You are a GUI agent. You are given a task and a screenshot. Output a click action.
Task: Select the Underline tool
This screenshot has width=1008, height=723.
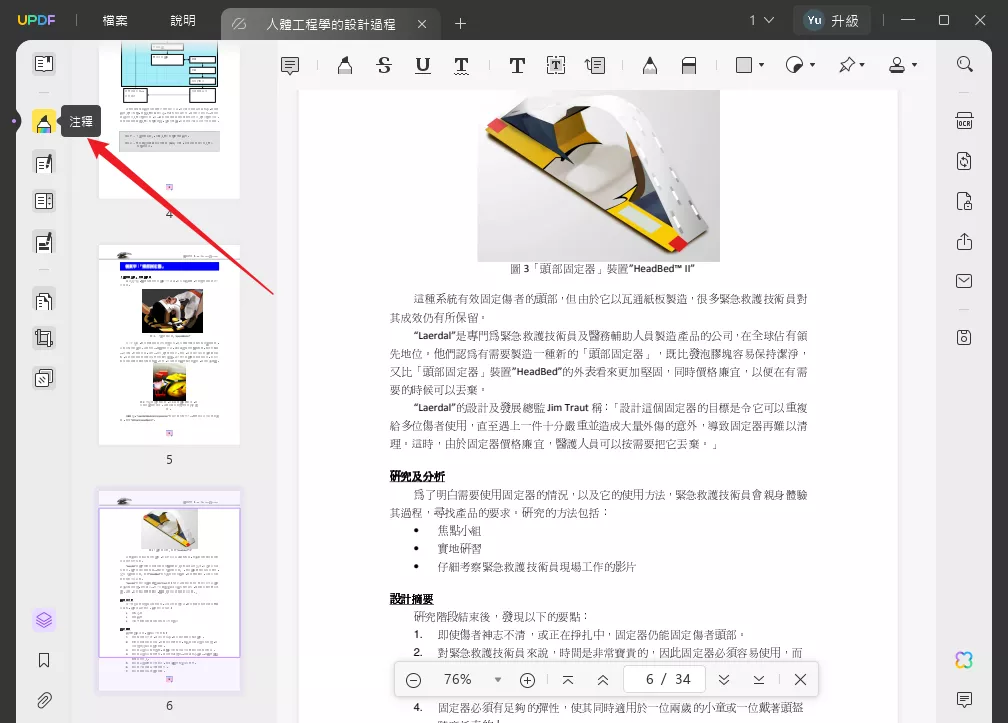[x=422, y=66]
